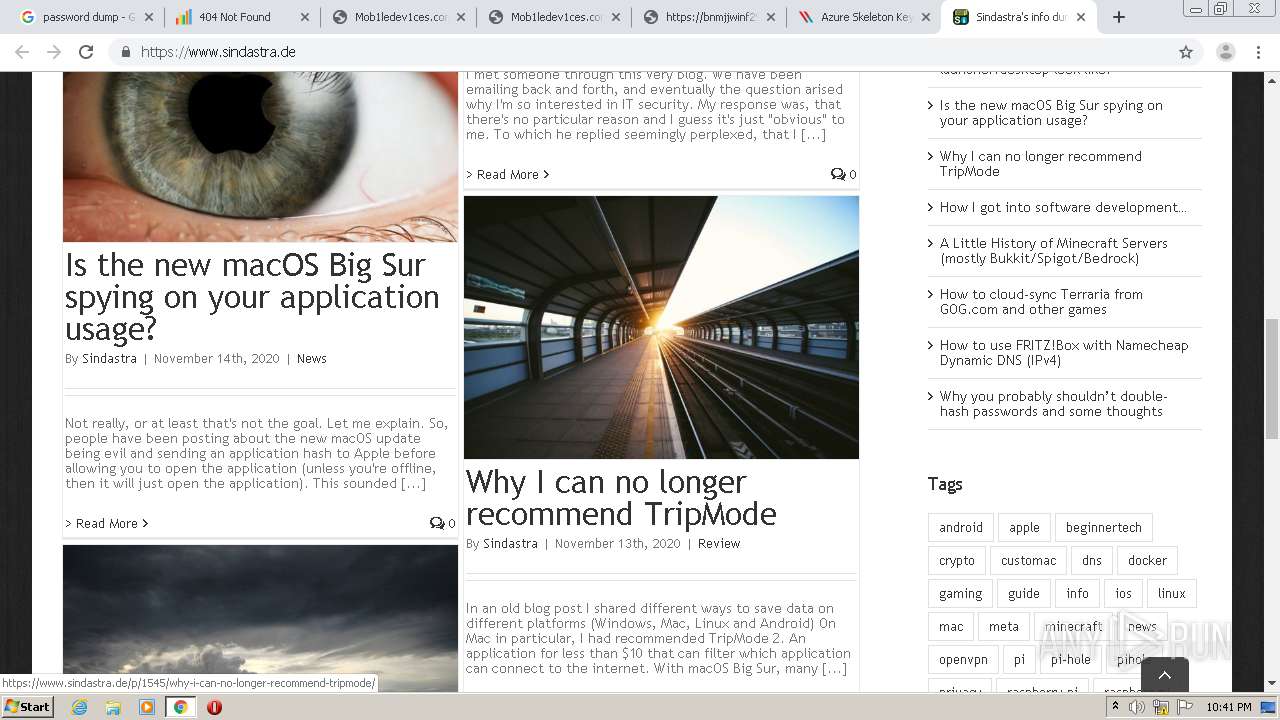Open the sidebar link 'How I got into software development'

(1063, 207)
